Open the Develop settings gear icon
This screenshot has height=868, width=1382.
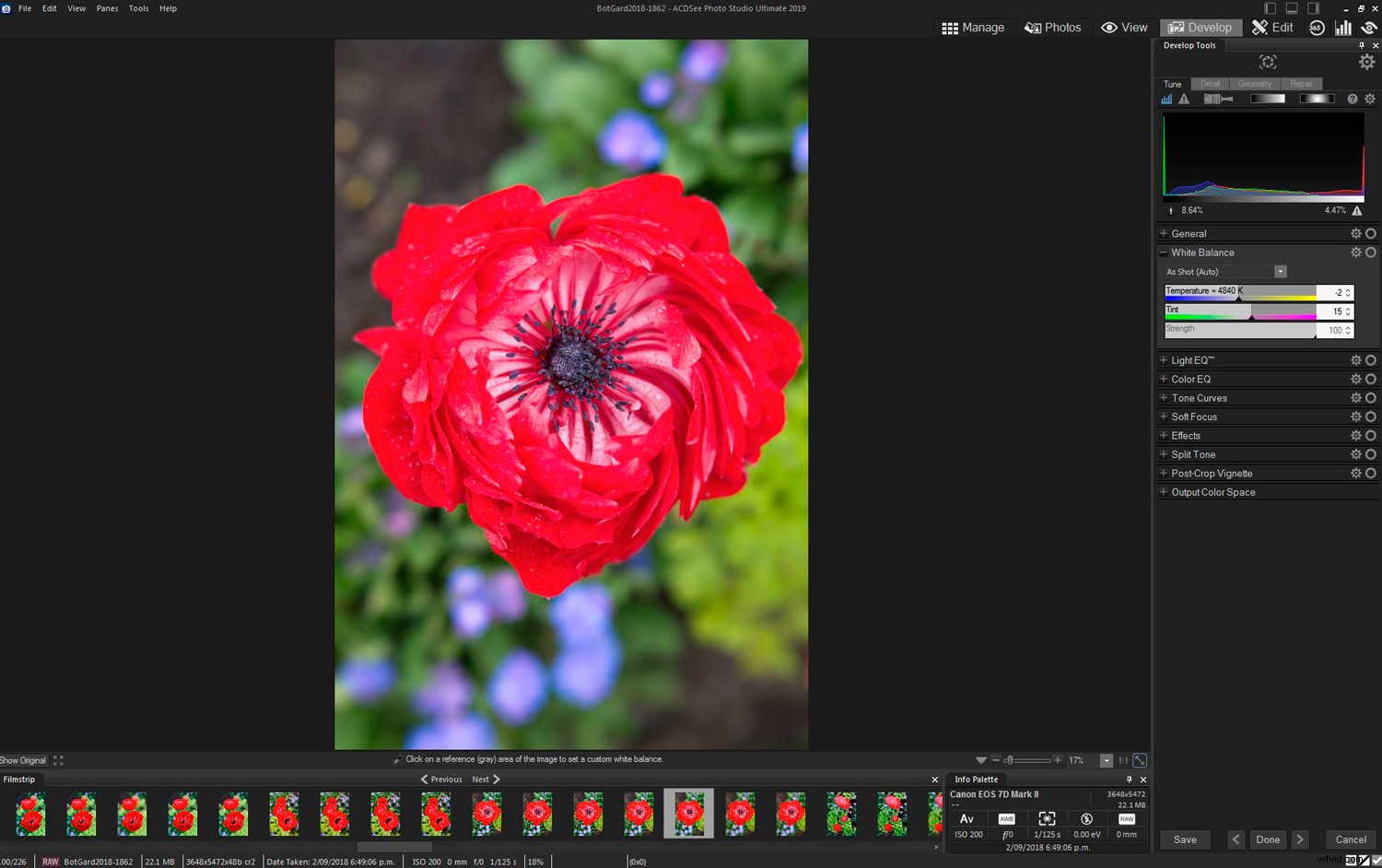(x=1367, y=62)
